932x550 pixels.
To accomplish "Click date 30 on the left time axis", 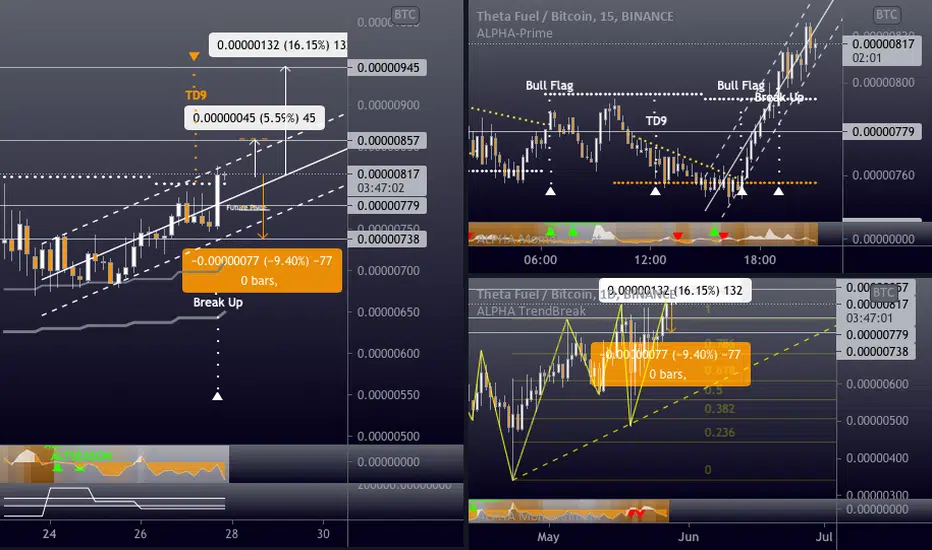I will pyautogui.click(x=323, y=534).
